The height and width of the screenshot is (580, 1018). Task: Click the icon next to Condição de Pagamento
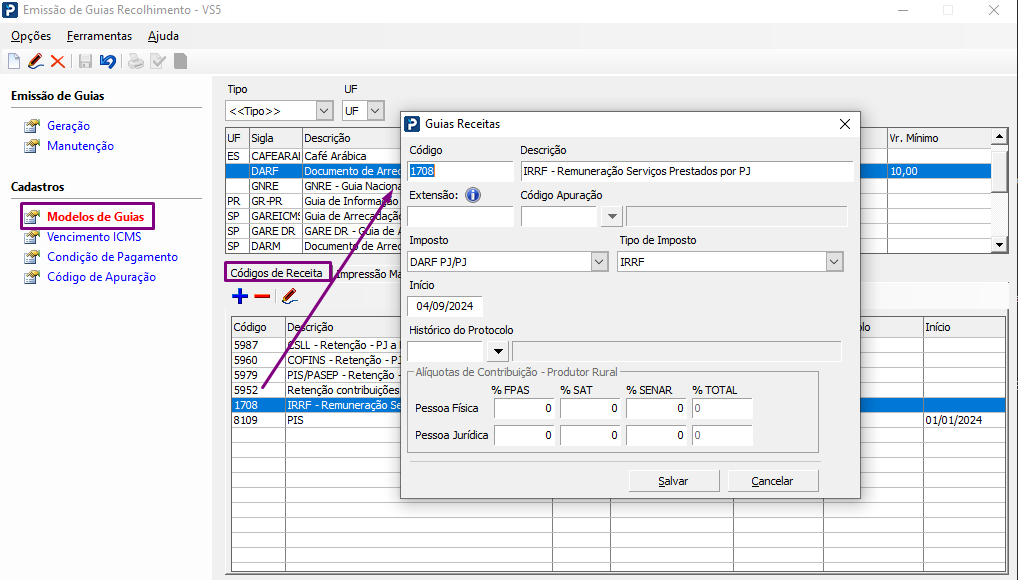(x=32, y=257)
